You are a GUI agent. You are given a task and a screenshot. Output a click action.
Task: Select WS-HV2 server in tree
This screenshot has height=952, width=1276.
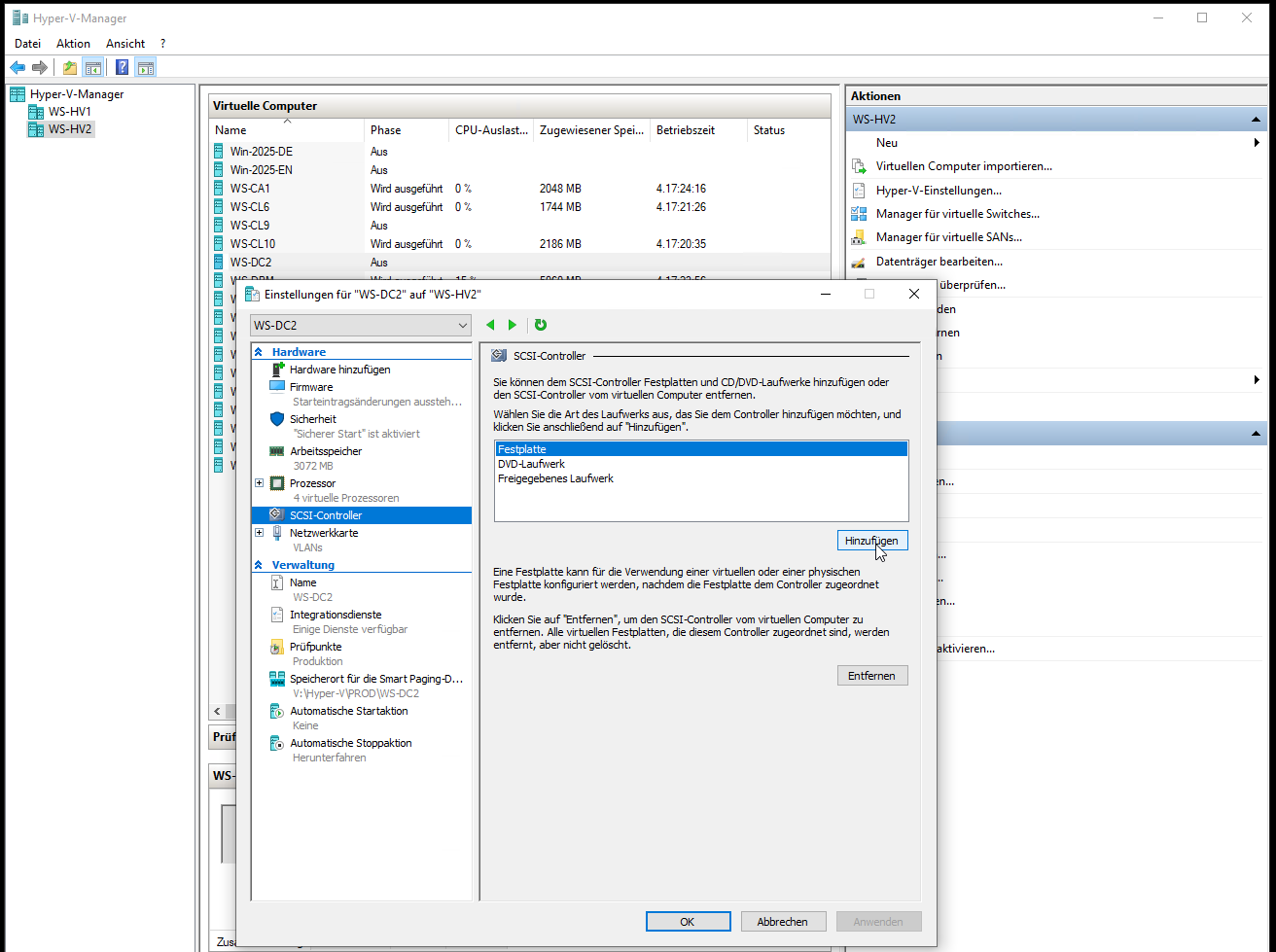coord(69,129)
